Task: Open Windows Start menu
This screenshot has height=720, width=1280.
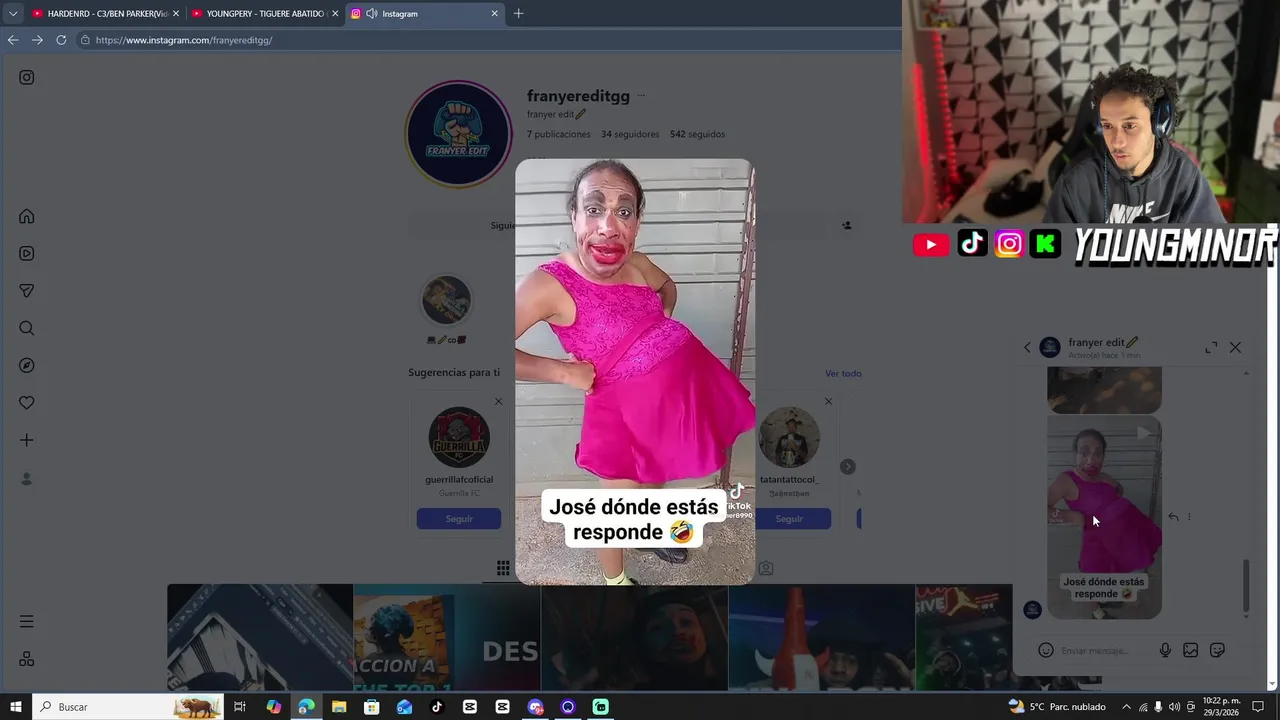Action: (x=15, y=707)
